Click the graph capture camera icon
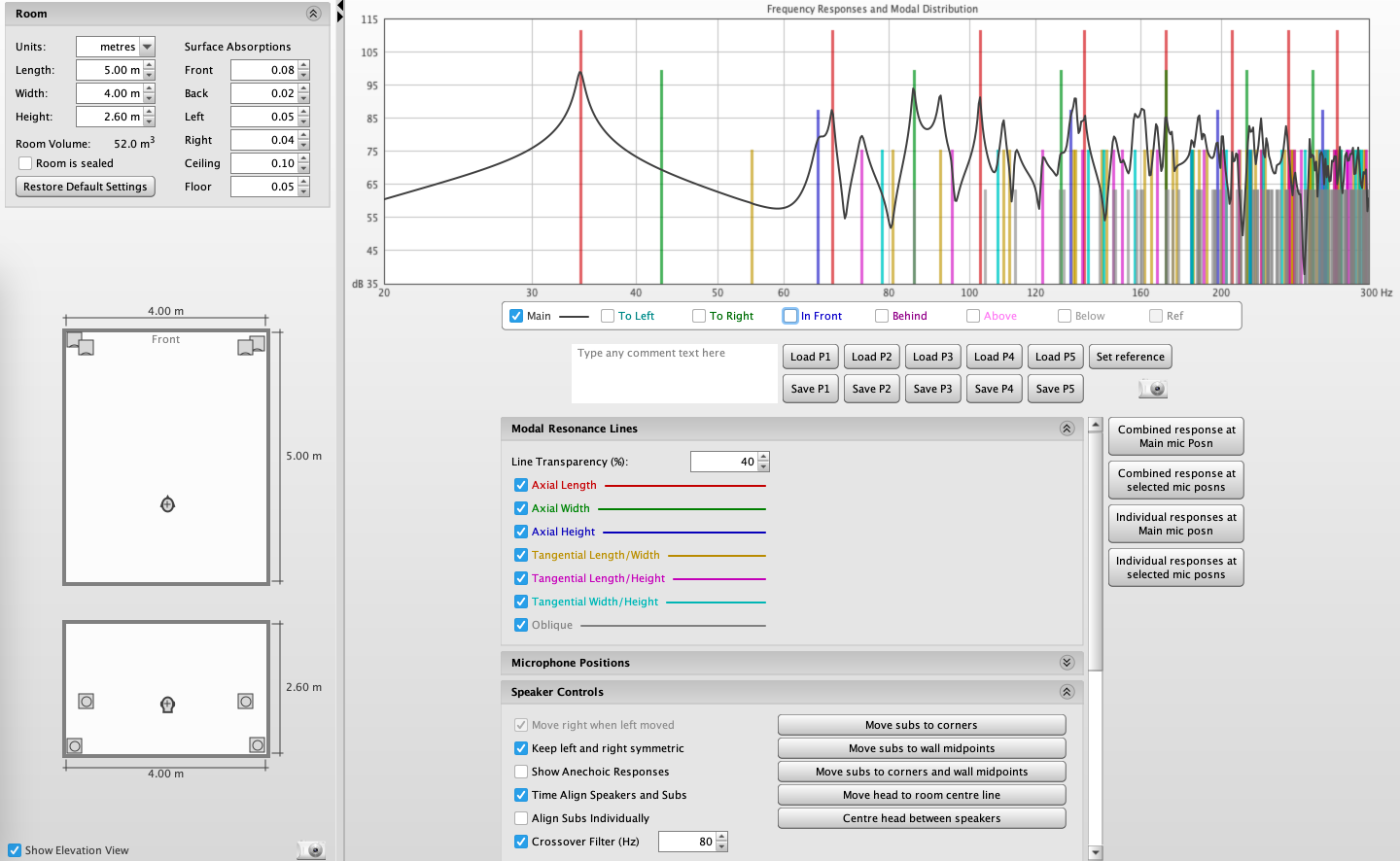The height and width of the screenshot is (861, 1400). [1153, 389]
